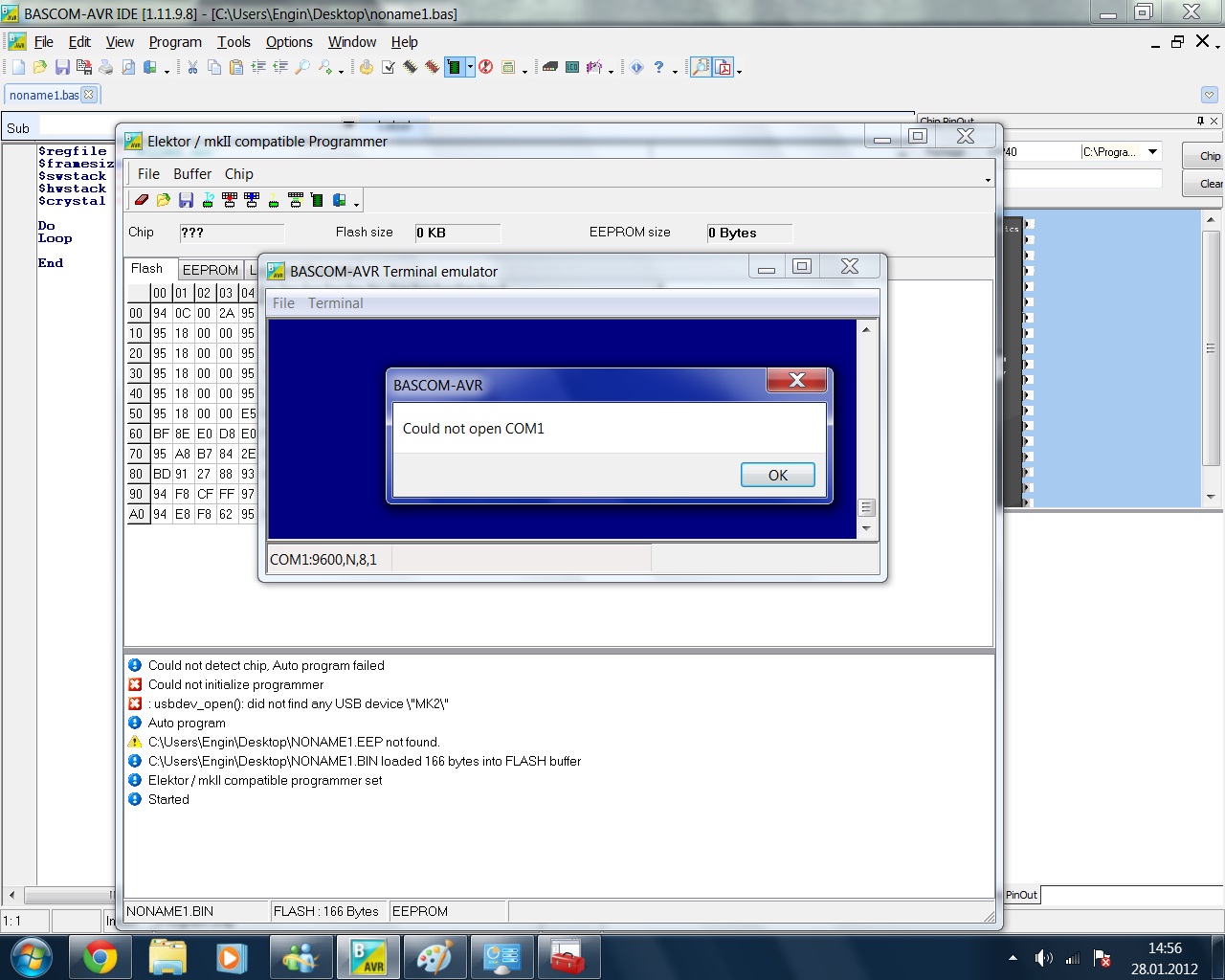
Task: Click the Exit door icon in programmer toolbar
Action: click(x=339, y=200)
